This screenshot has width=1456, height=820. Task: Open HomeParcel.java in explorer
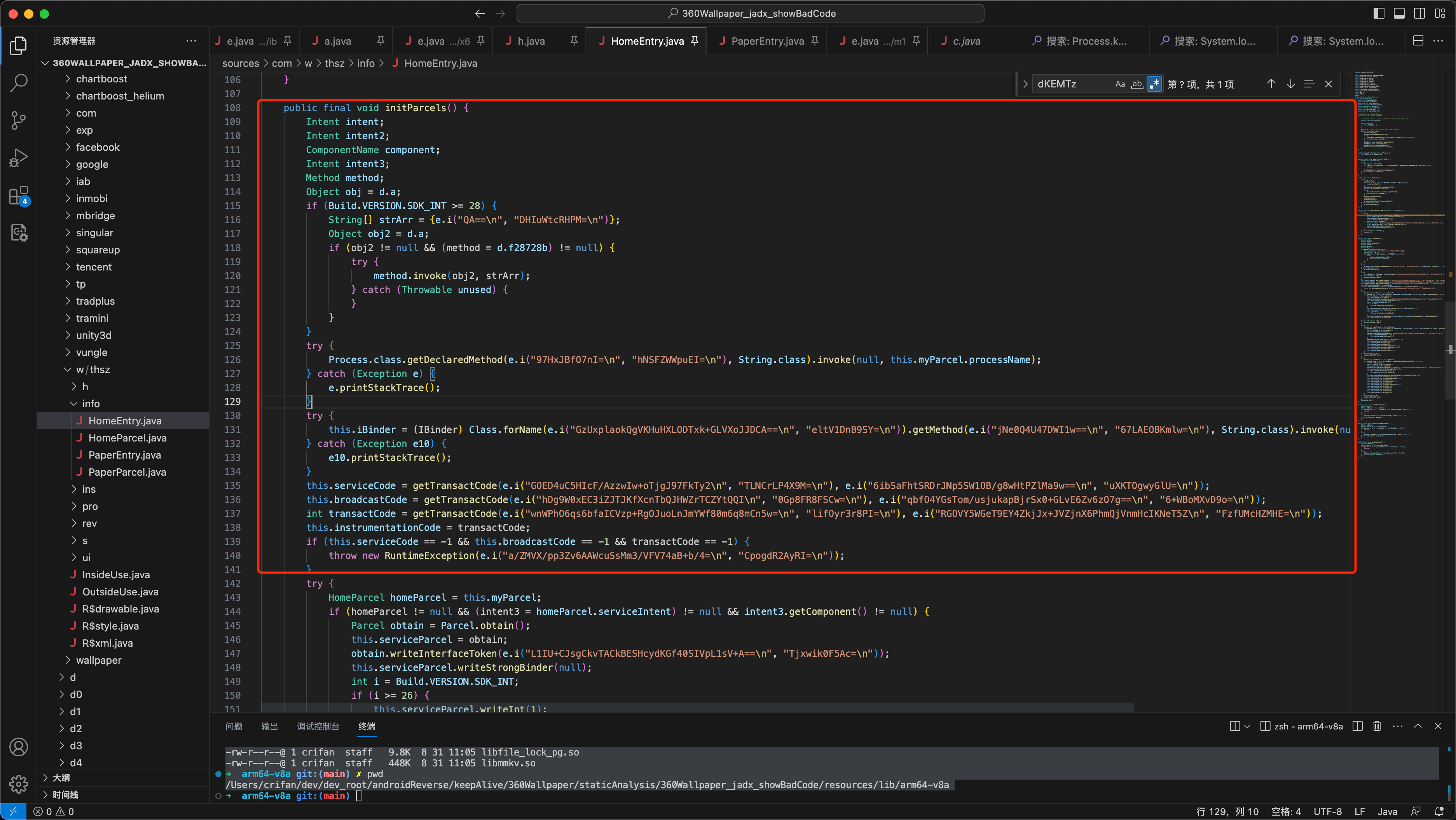pos(127,438)
